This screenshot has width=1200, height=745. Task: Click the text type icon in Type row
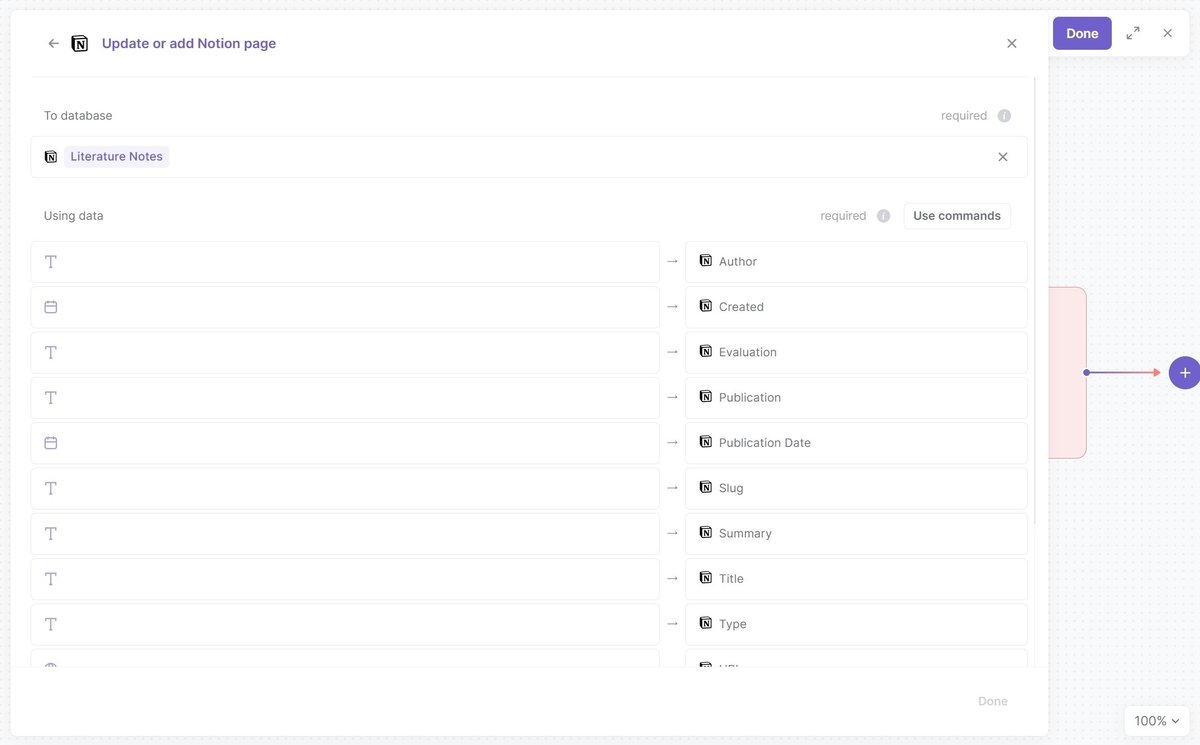click(51, 625)
